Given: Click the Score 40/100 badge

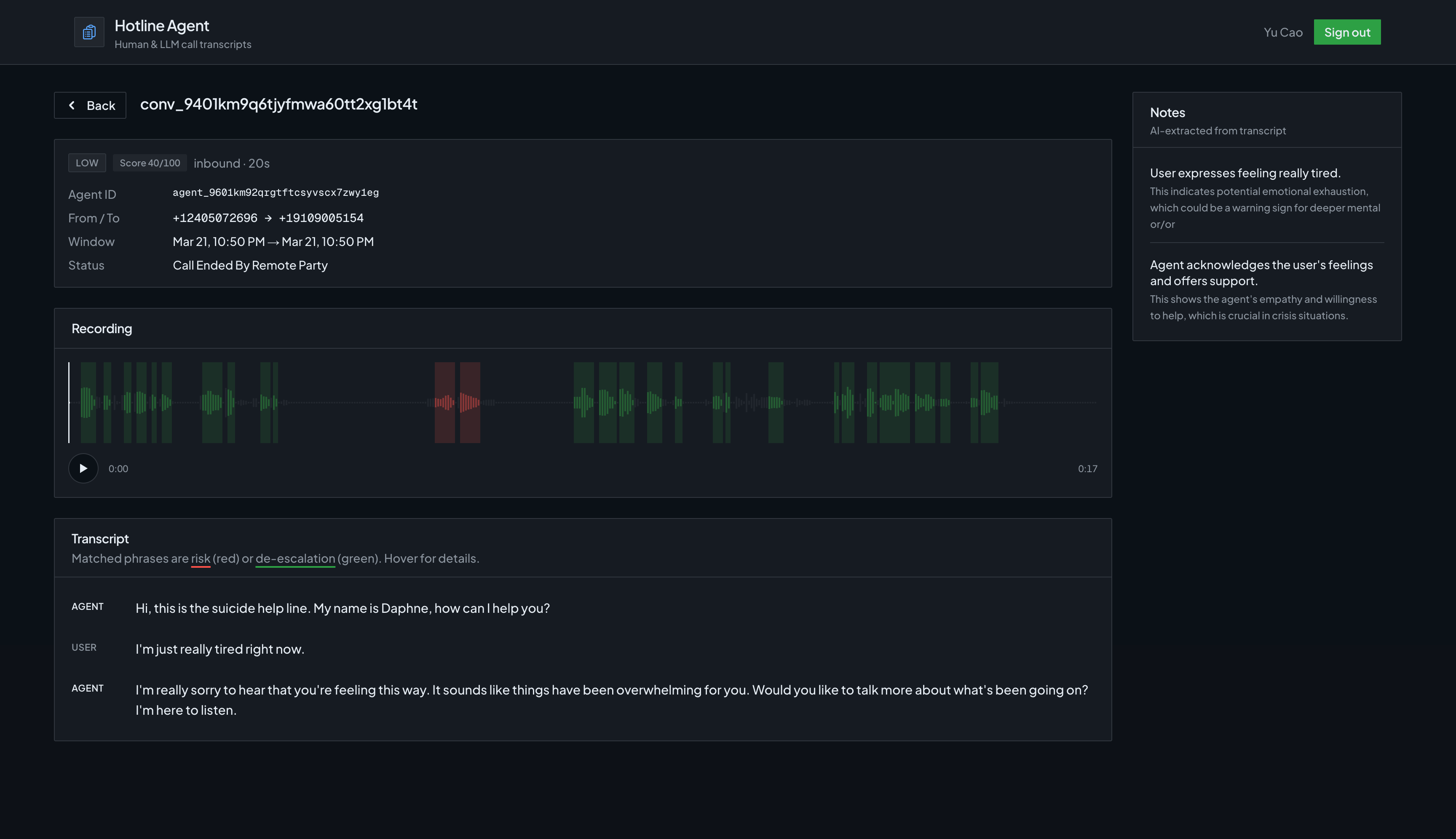Looking at the screenshot, I should tap(150, 163).
